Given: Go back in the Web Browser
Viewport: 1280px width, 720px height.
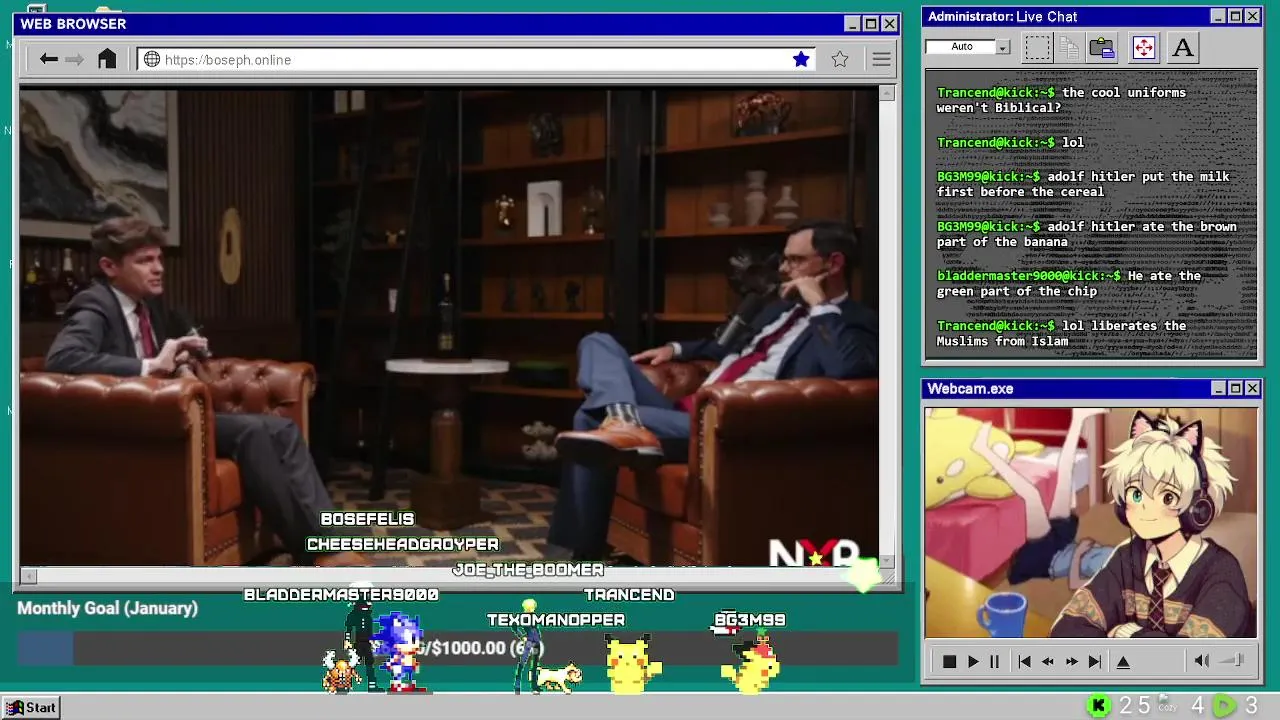Looking at the screenshot, I should tap(48, 59).
